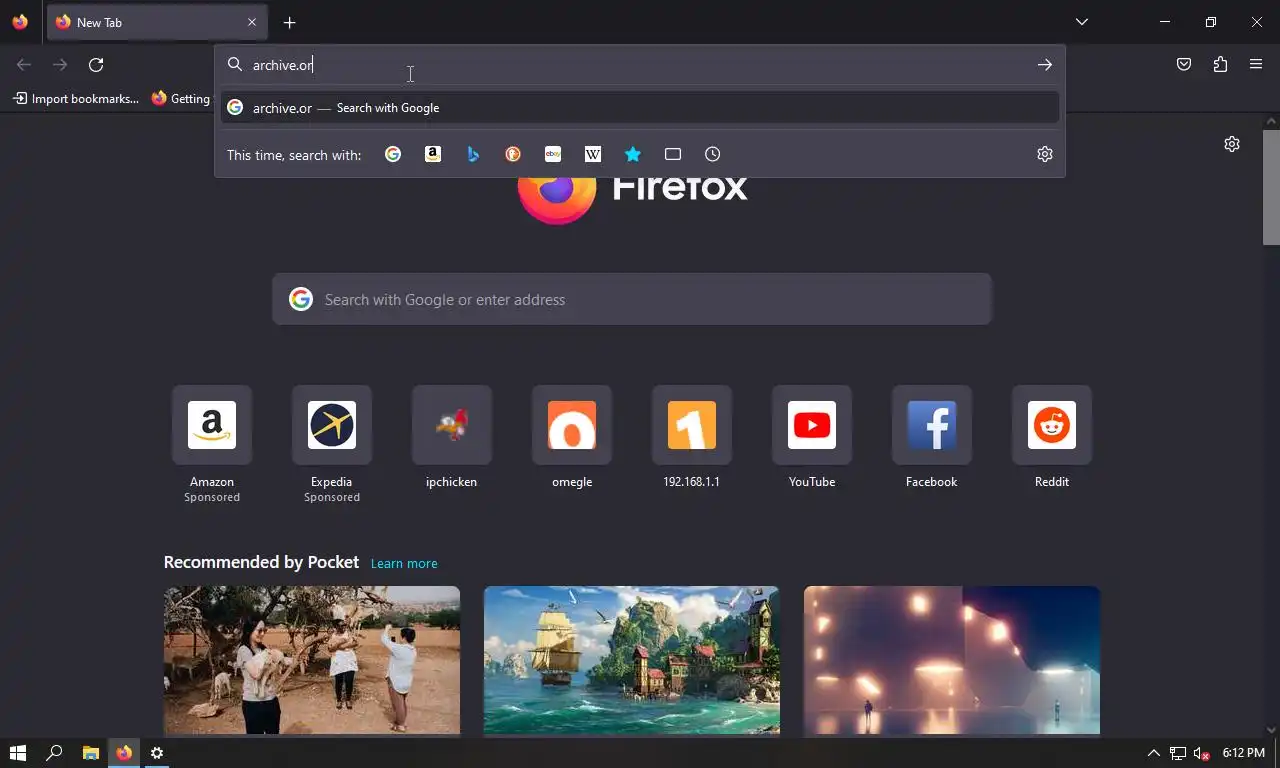This screenshot has width=1280, height=768.
Task: Search in open Tabs icon
Action: tap(673, 154)
